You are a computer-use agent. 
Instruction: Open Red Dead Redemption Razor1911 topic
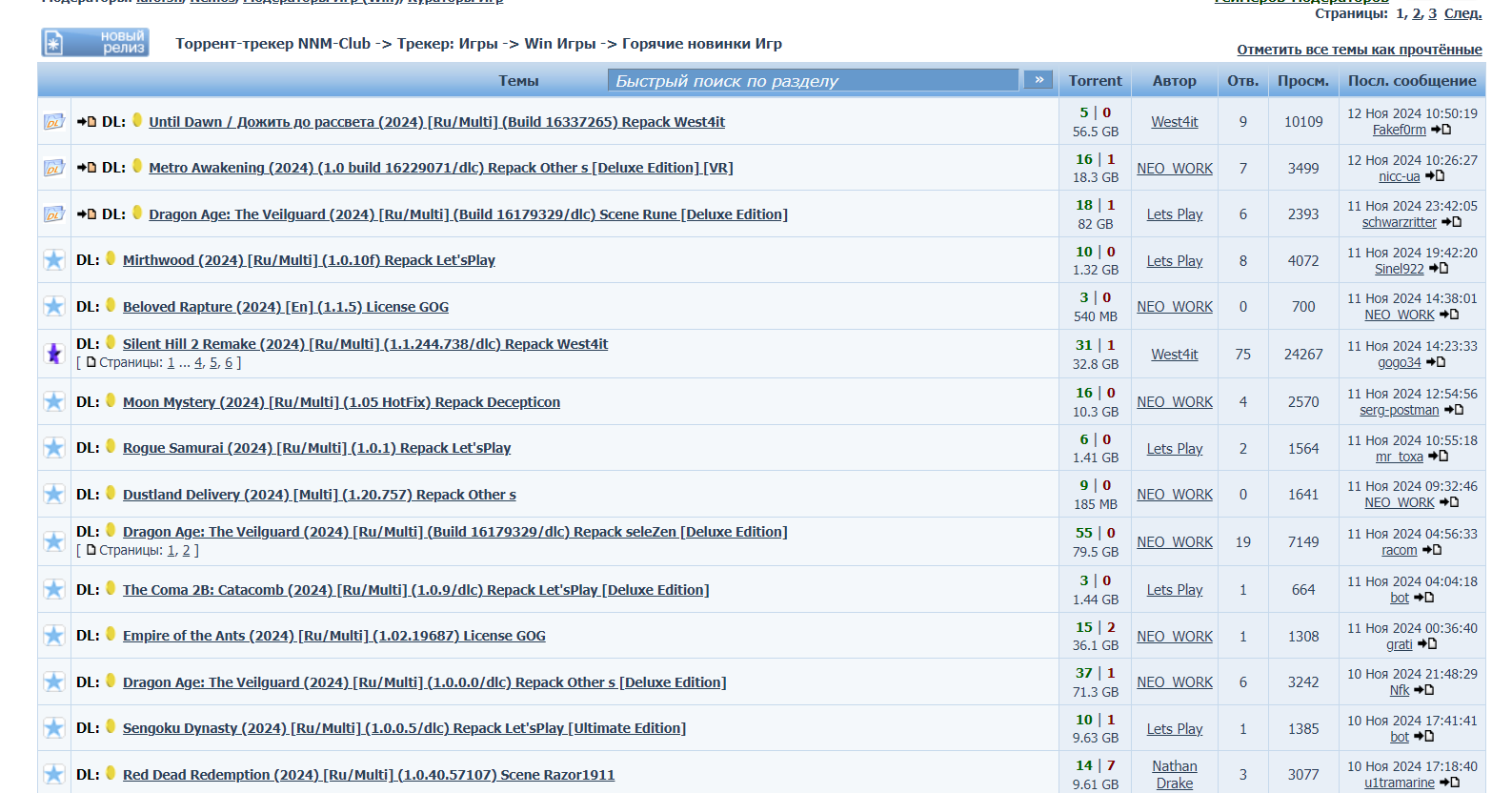coord(369,775)
